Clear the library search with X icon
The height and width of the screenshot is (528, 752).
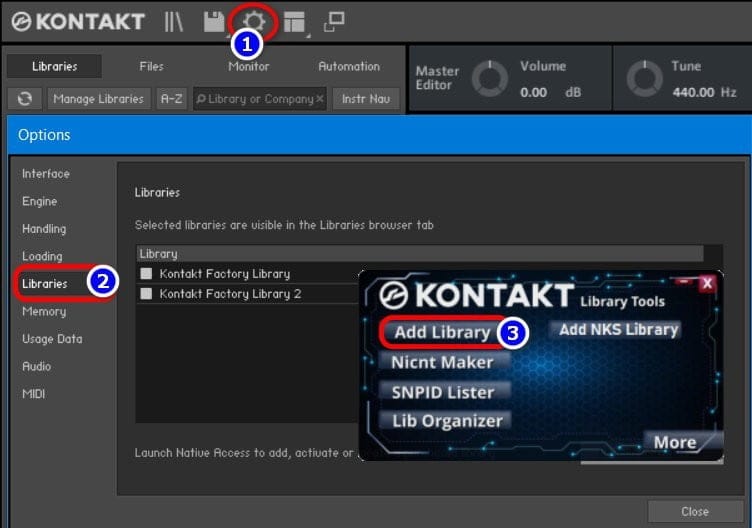(320, 99)
